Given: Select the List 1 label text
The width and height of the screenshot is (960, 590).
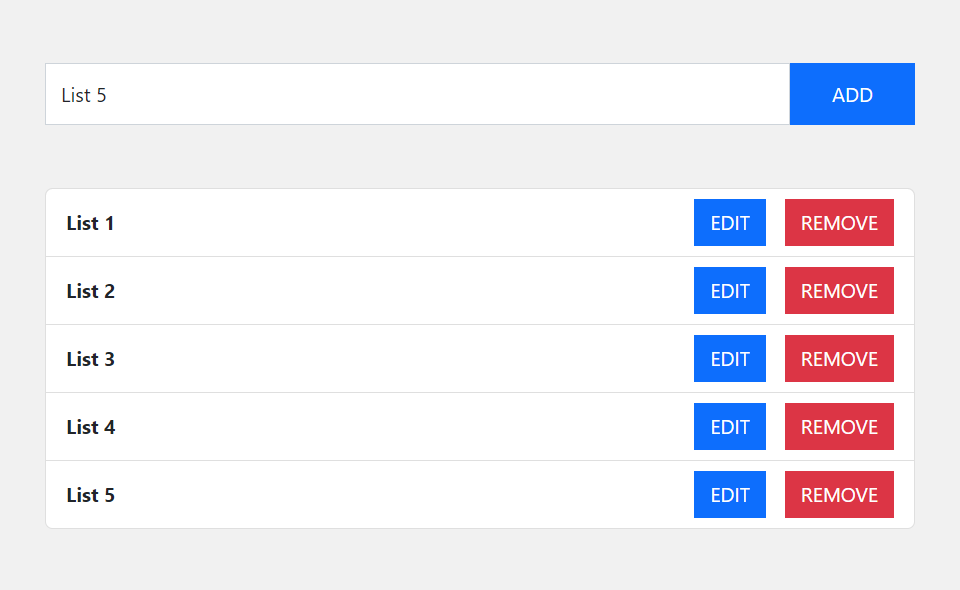Looking at the screenshot, I should pos(90,223).
